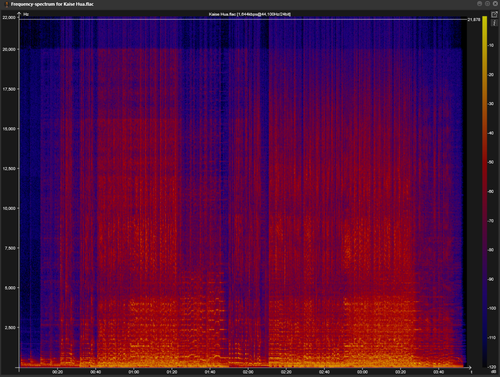The height and width of the screenshot is (377, 500).
Task: Click the -30 dB scale label
Action: click(491, 104)
